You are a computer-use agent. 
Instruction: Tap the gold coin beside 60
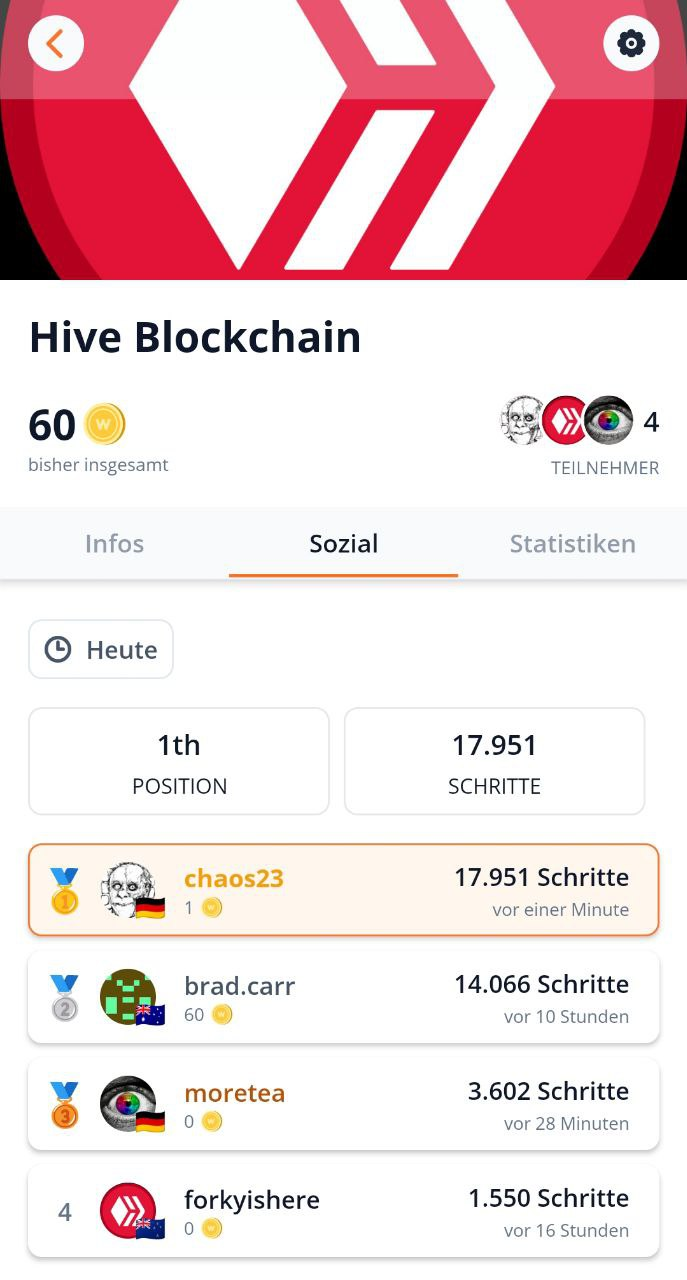click(x=105, y=424)
